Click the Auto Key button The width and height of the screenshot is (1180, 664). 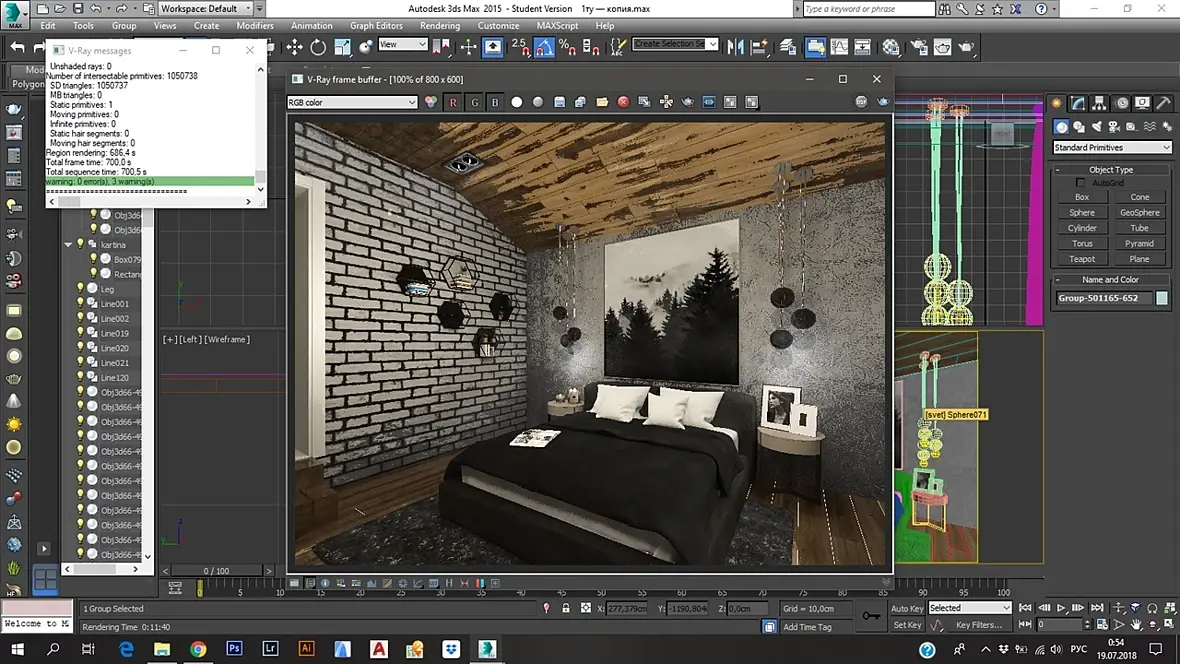[x=907, y=608]
